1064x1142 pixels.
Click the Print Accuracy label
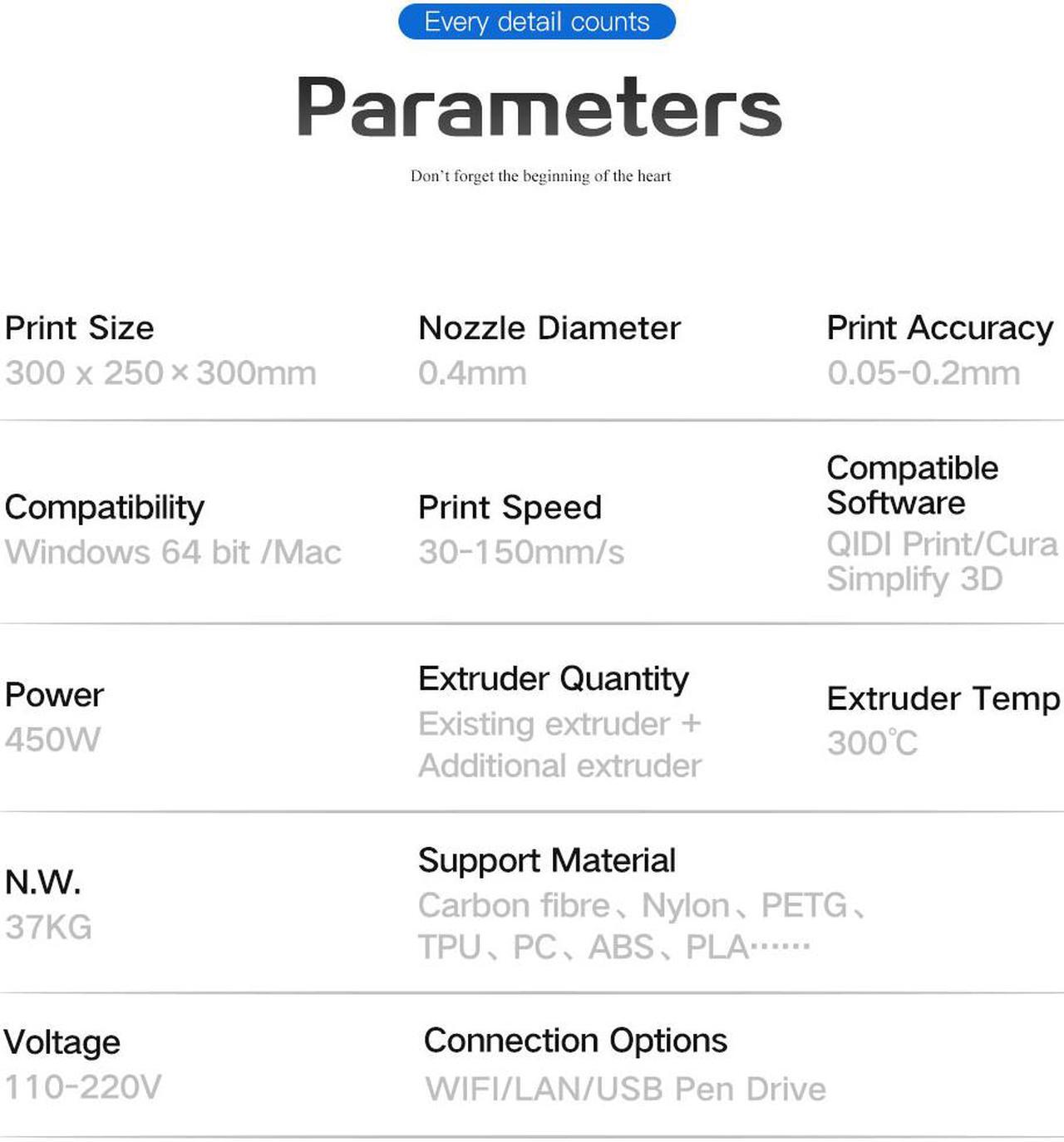(x=940, y=328)
